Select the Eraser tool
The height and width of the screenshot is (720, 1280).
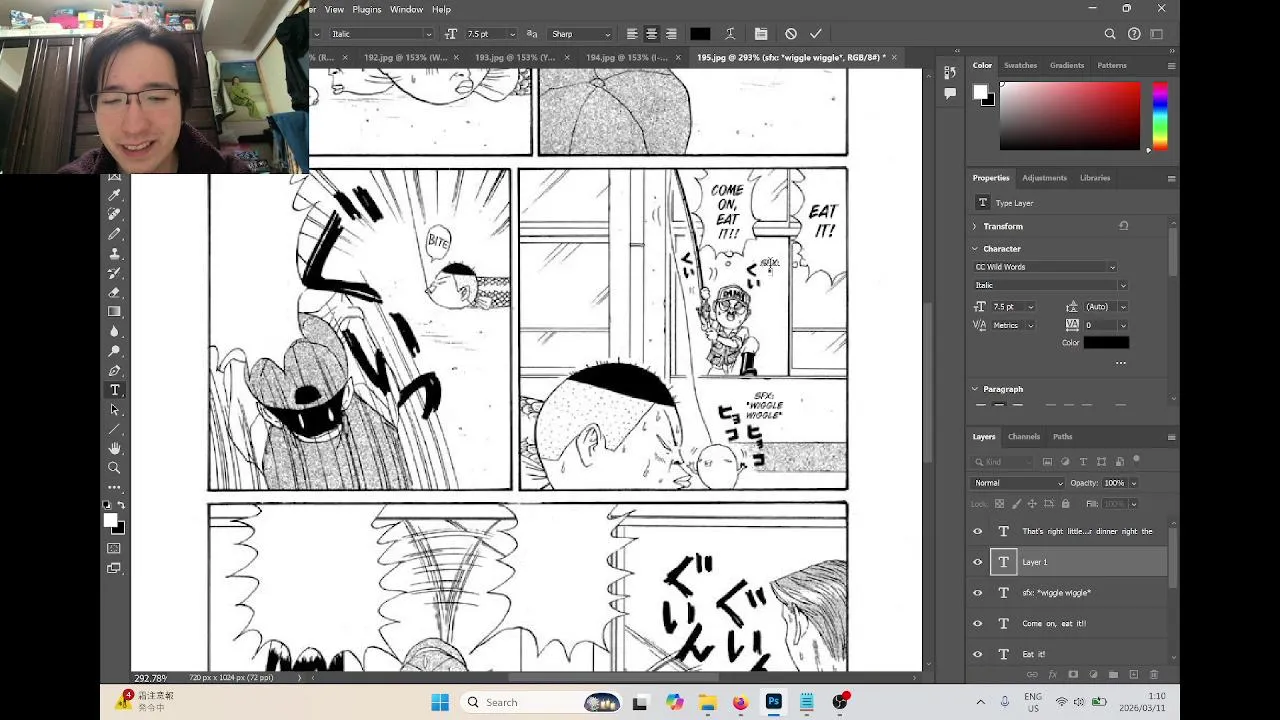click(x=114, y=293)
